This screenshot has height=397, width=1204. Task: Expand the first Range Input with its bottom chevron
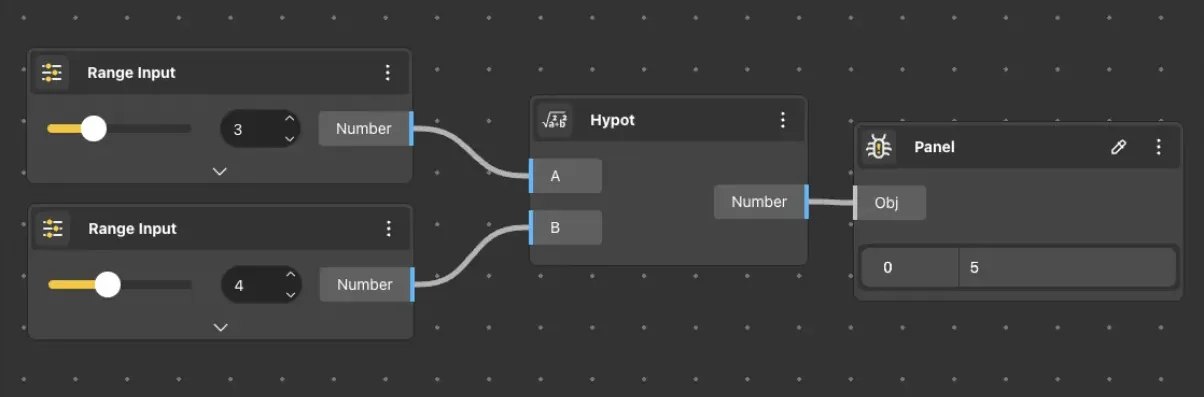(220, 171)
